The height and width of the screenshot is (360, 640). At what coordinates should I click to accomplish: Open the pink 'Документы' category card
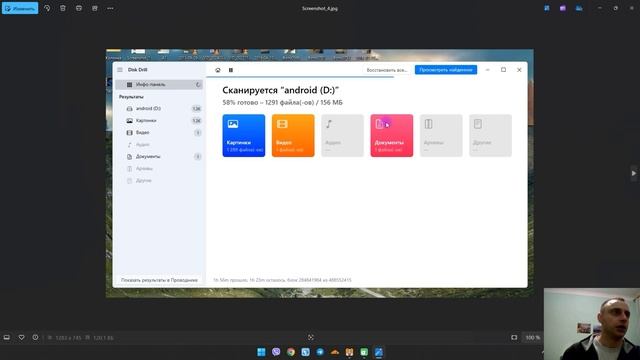coord(392,136)
